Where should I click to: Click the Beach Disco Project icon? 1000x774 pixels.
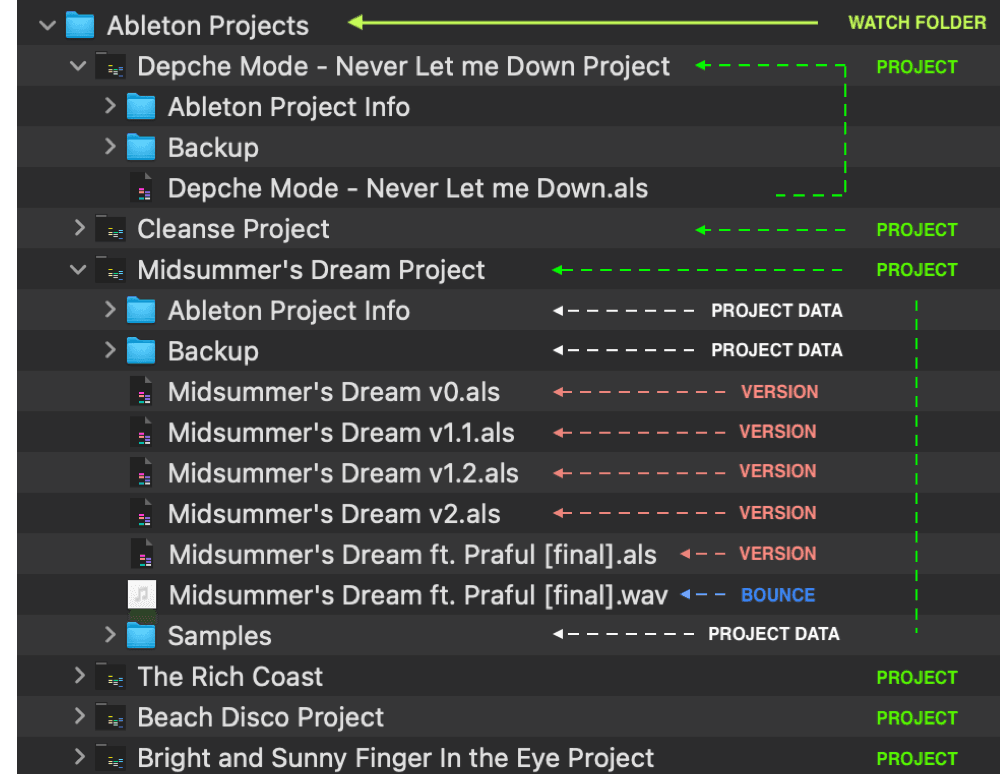(x=110, y=717)
